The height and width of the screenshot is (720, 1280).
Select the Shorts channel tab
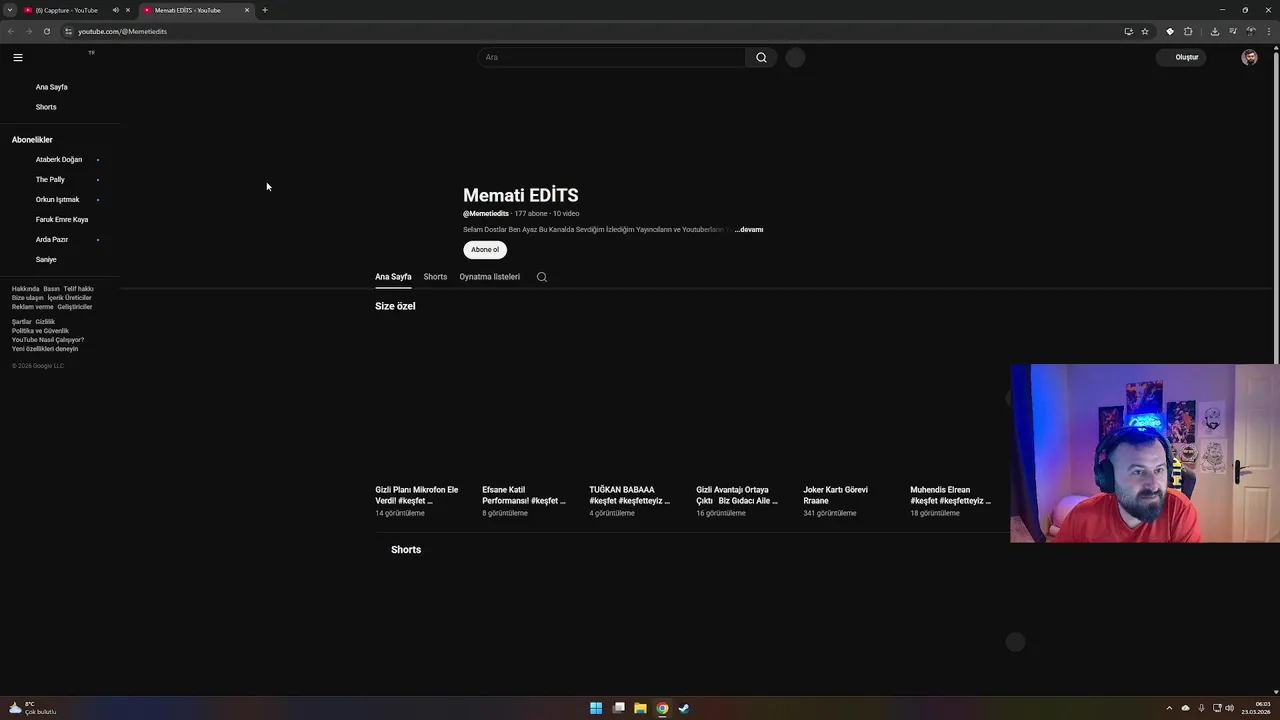tap(435, 277)
